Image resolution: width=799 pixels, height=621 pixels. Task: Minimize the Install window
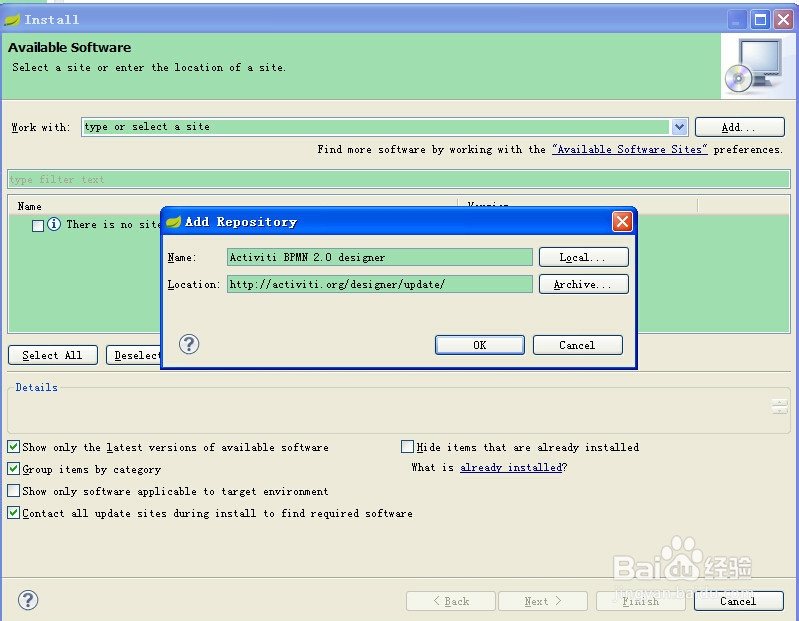[736, 20]
